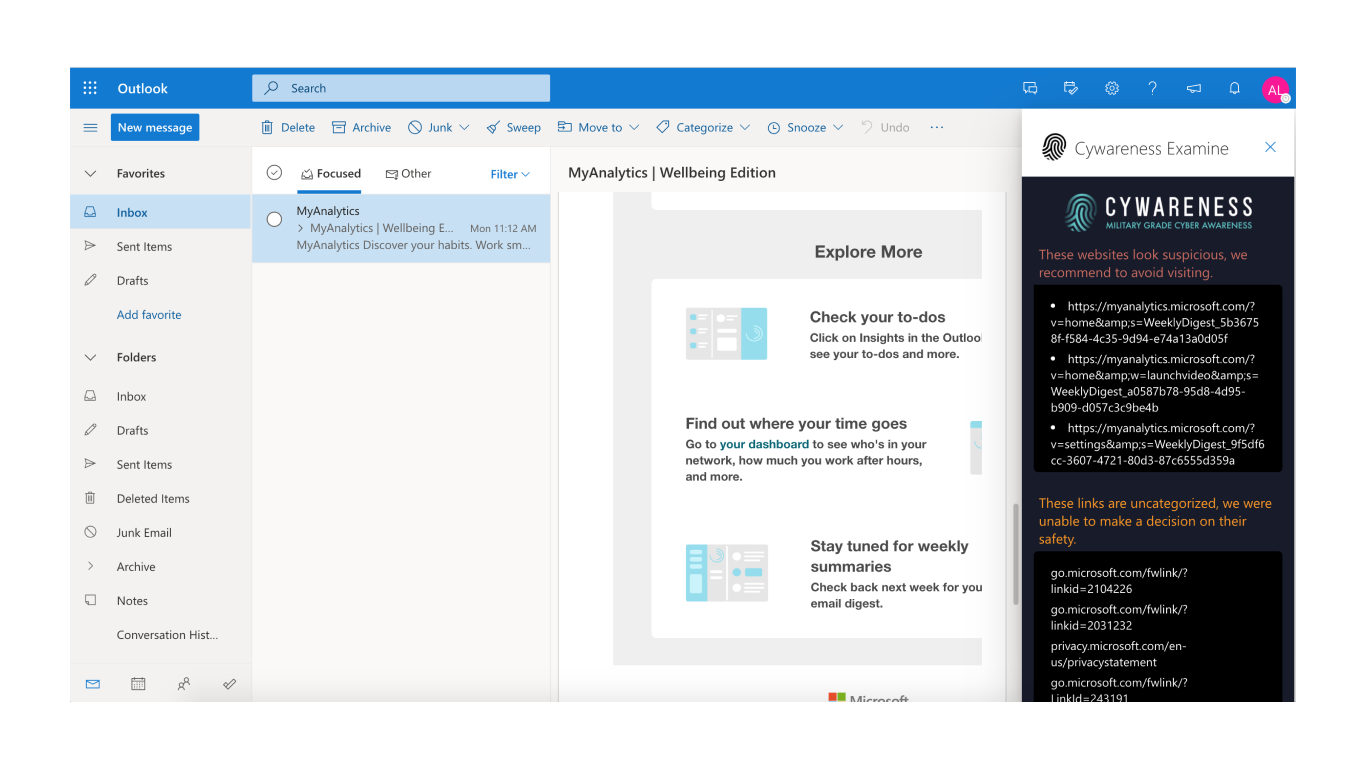Delete the selected message
This screenshot has height=768, width=1366.
tap(288, 128)
